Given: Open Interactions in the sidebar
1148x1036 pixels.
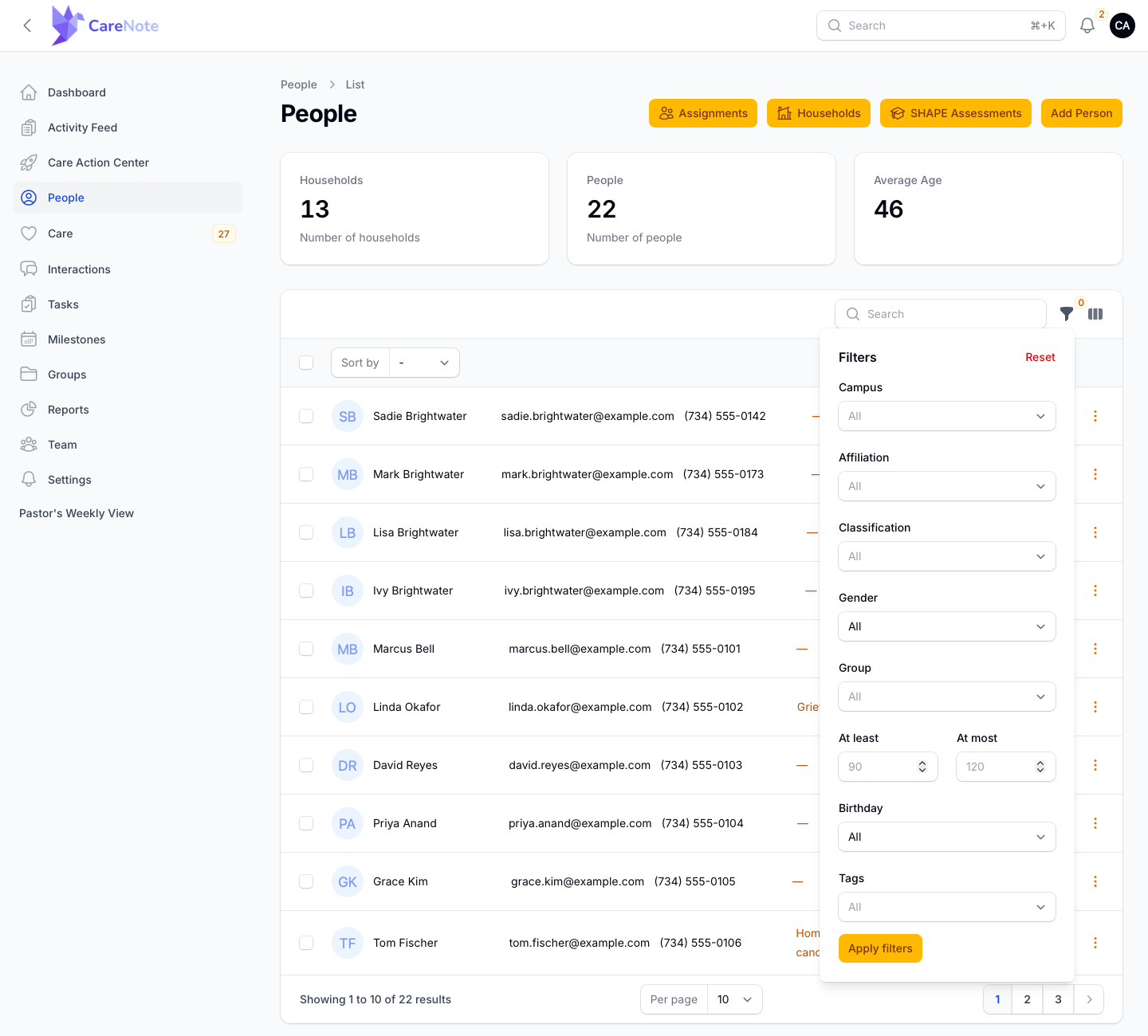Looking at the screenshot, I should [x=128, y=269].
